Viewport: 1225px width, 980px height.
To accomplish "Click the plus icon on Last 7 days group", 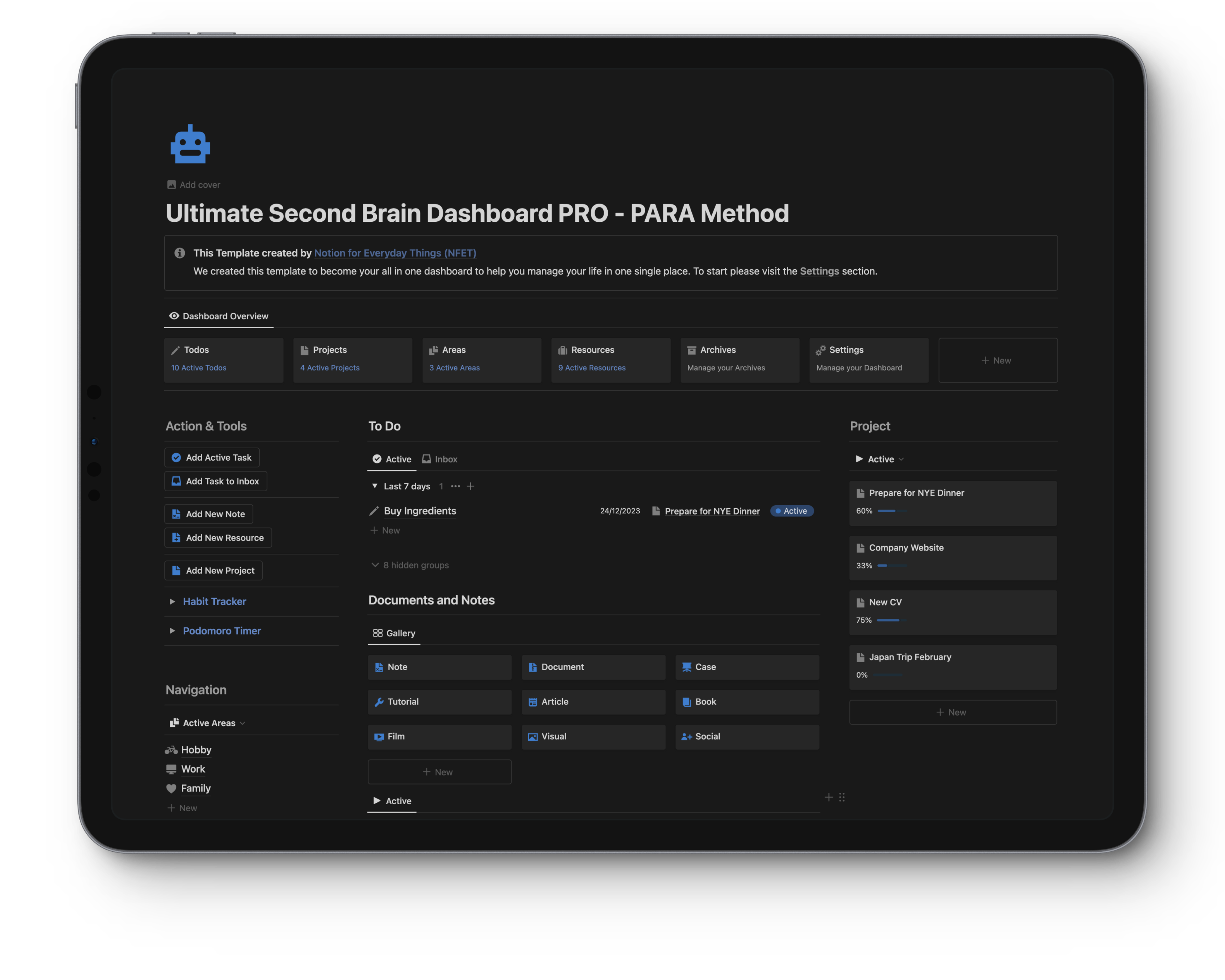I will click(x=471, y=486).
